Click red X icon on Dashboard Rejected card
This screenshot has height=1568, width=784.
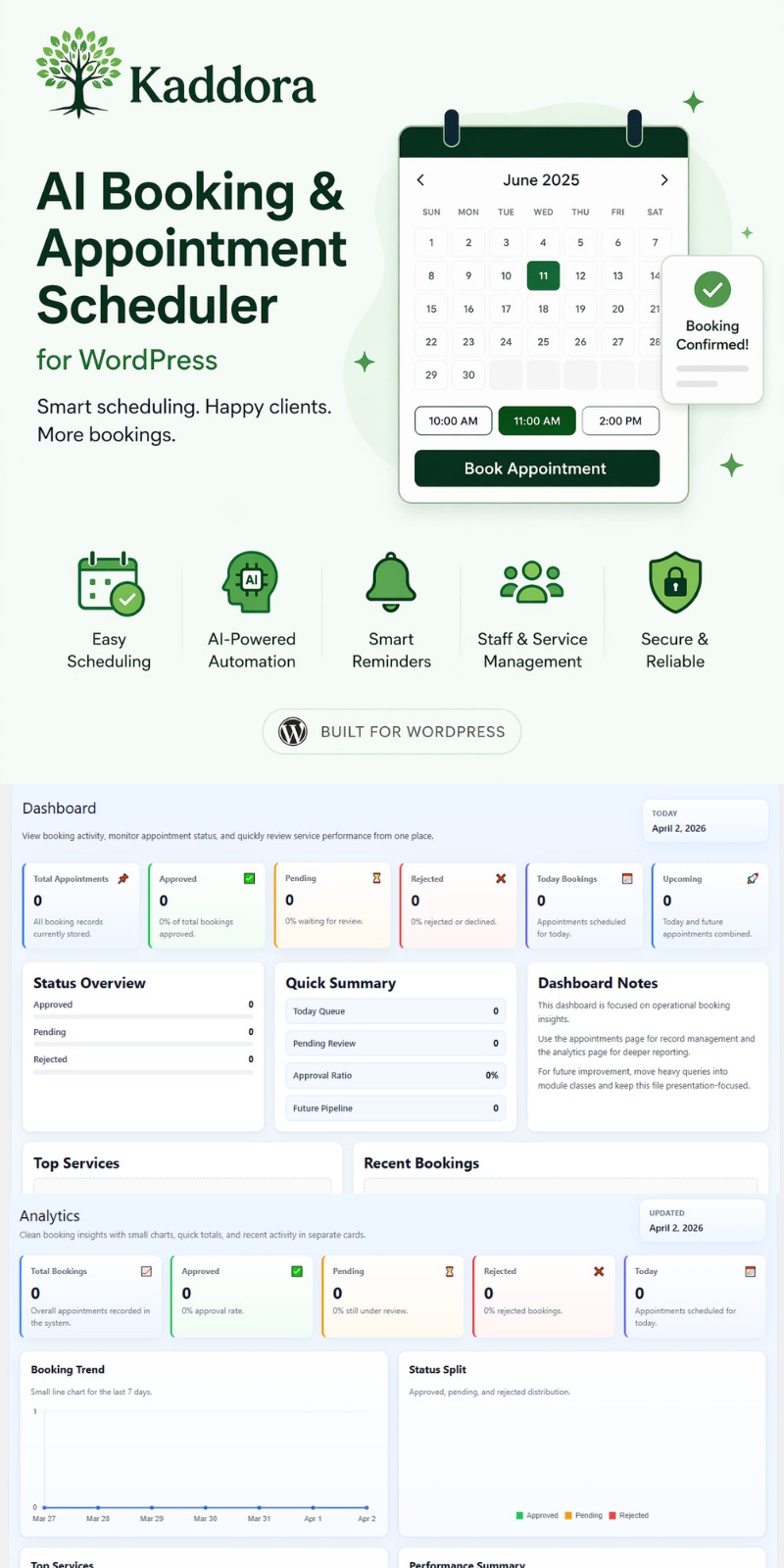[501, 878]
